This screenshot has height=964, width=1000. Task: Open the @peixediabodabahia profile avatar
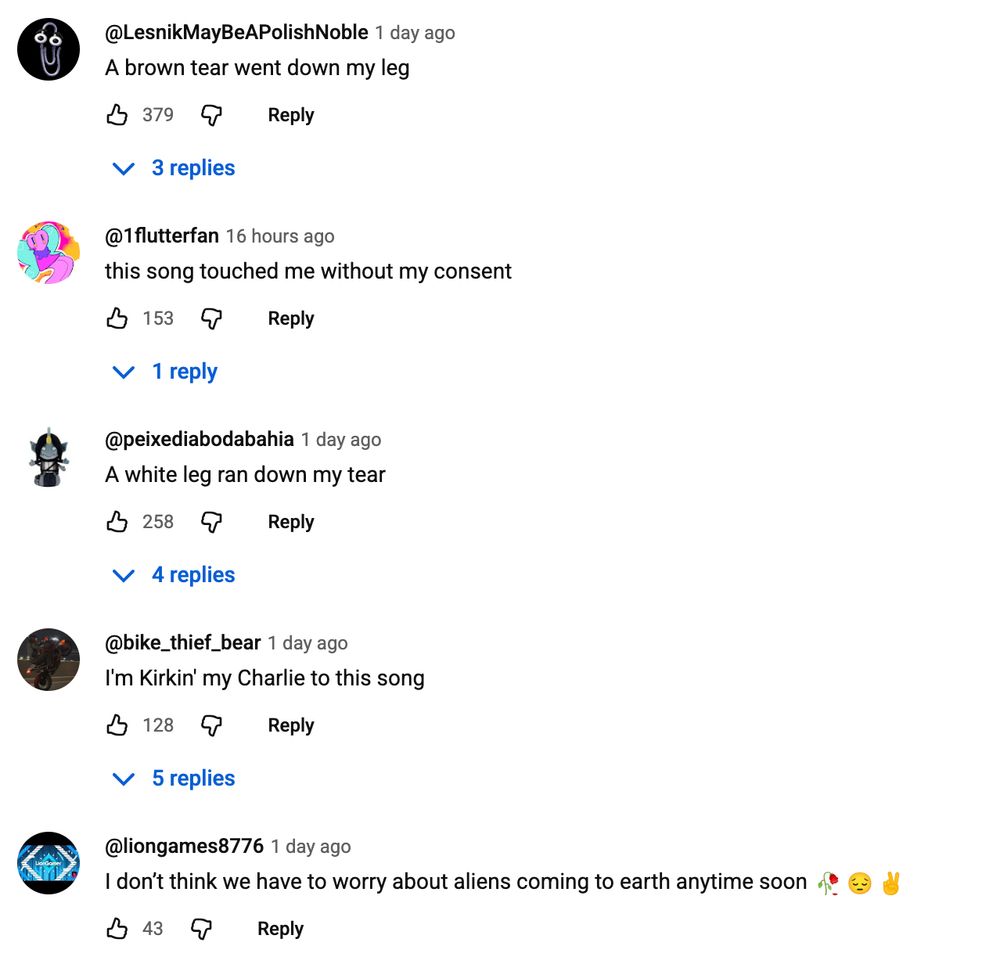(x=48, y=457)
